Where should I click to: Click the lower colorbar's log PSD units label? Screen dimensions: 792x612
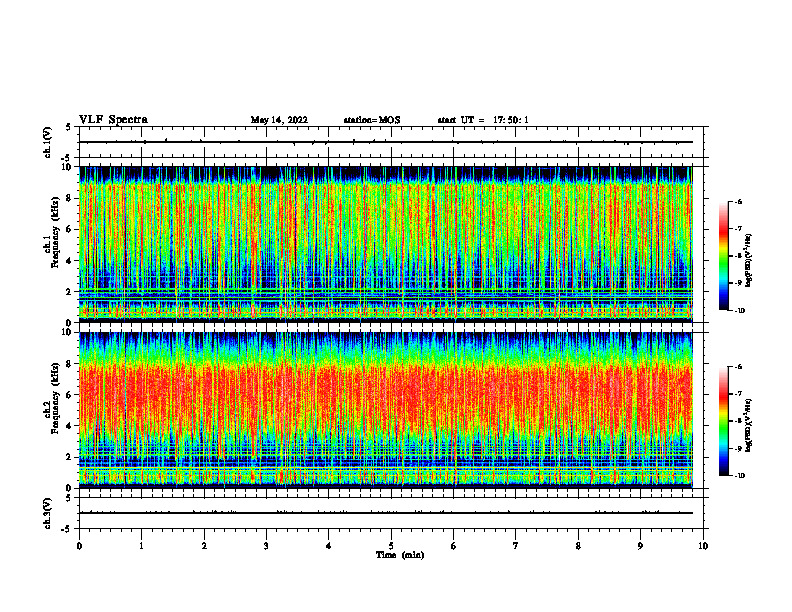[x=749, y=426]
